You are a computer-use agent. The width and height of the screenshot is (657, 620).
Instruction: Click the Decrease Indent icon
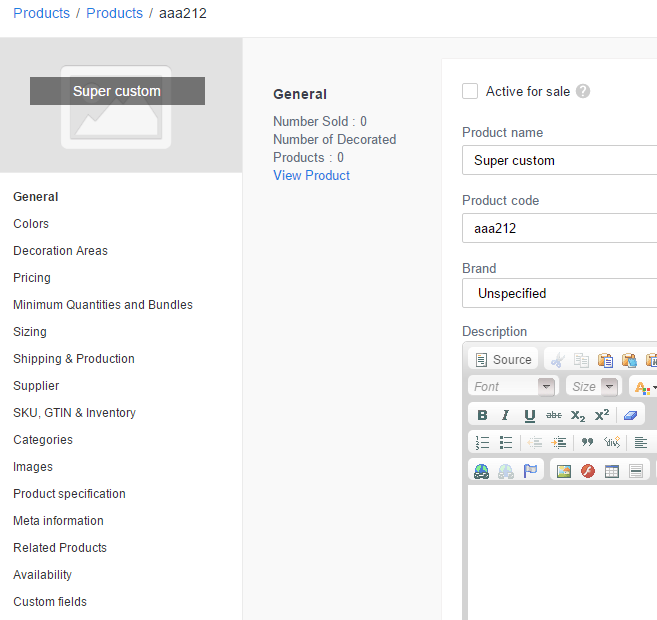tap(534, 442)
